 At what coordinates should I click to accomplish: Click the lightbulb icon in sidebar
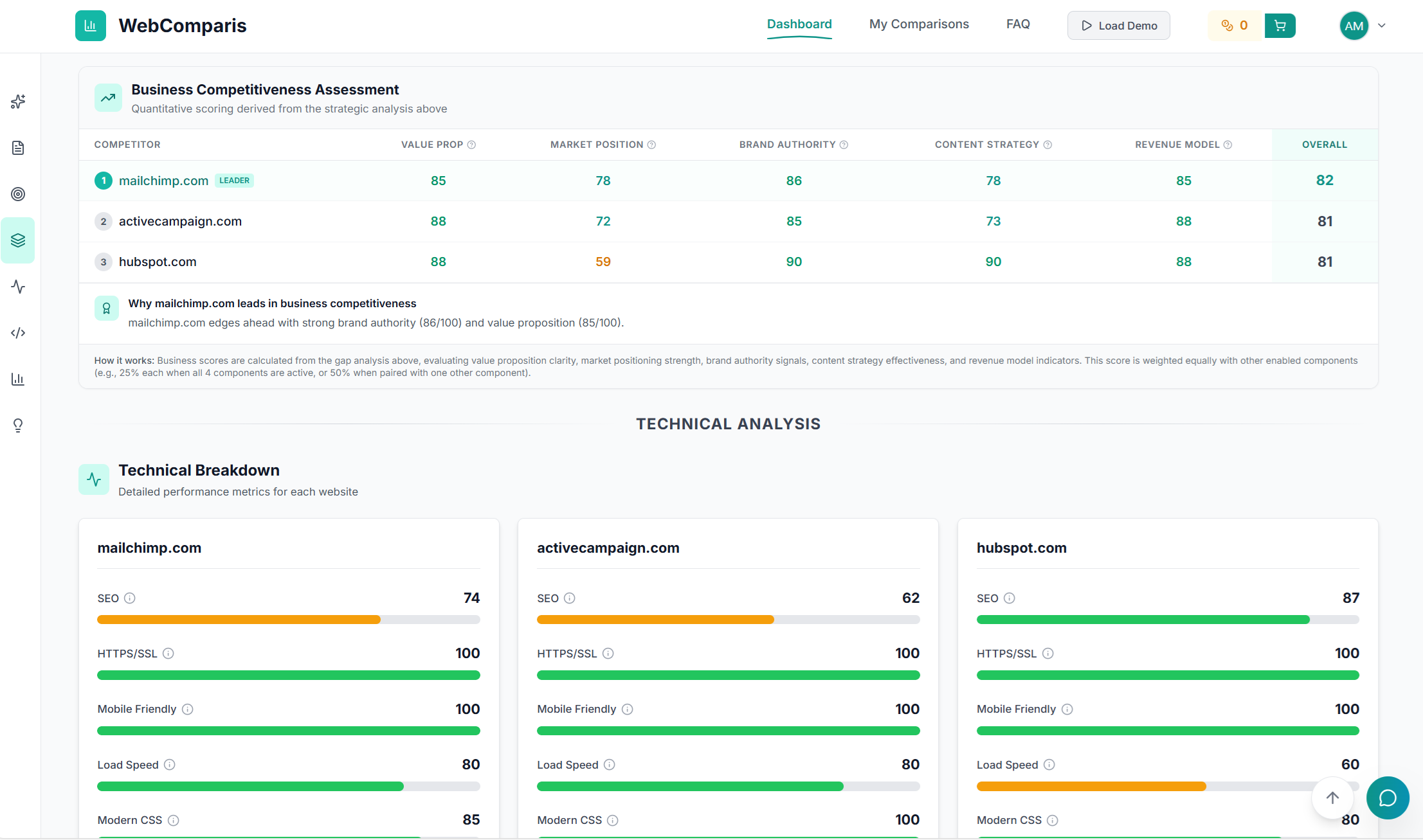(18, 425)
